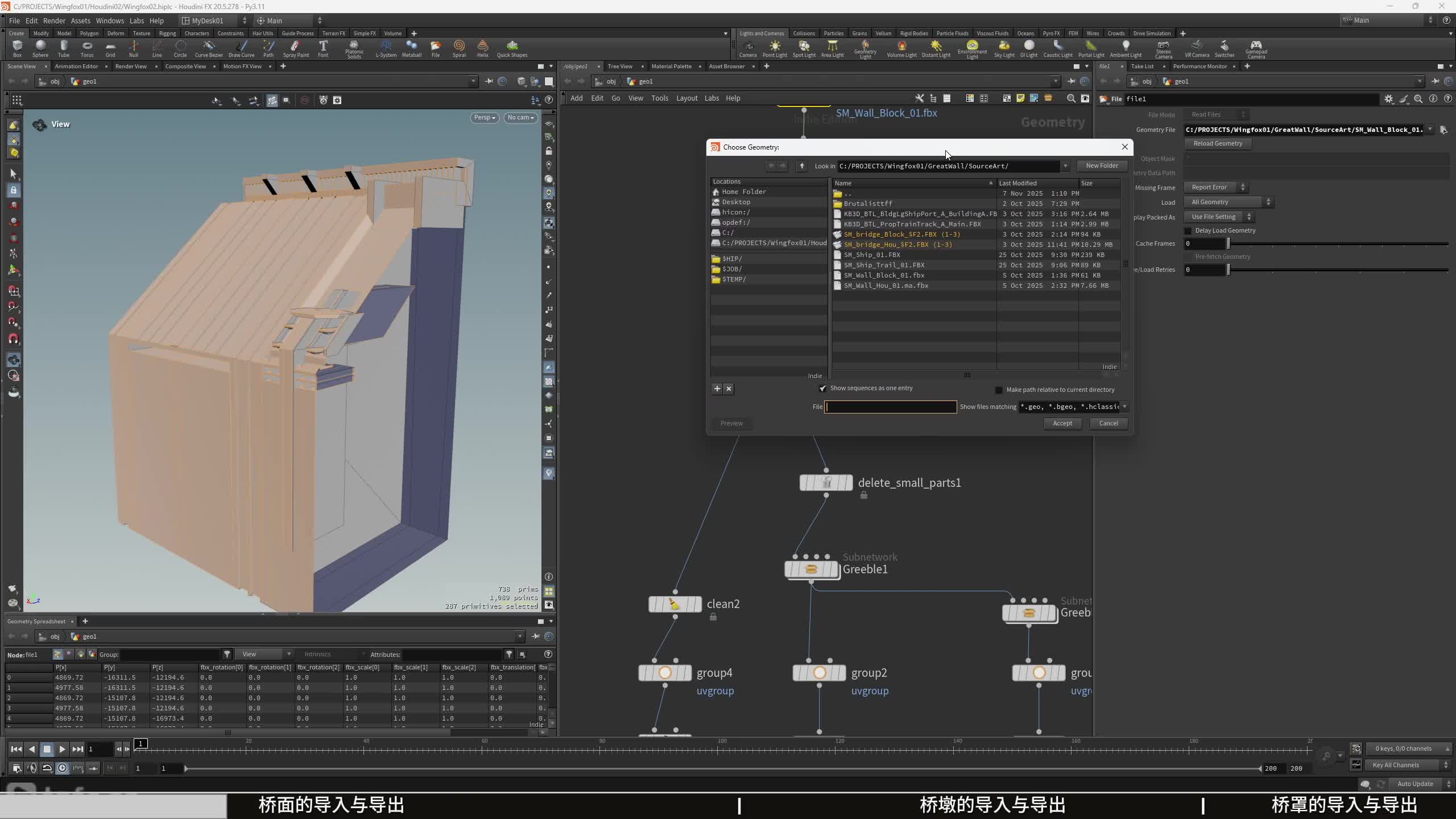The width and height of the screenshot is (1456, 819).
Task: Open the Render menu
Action: click(x=54, y=21)
